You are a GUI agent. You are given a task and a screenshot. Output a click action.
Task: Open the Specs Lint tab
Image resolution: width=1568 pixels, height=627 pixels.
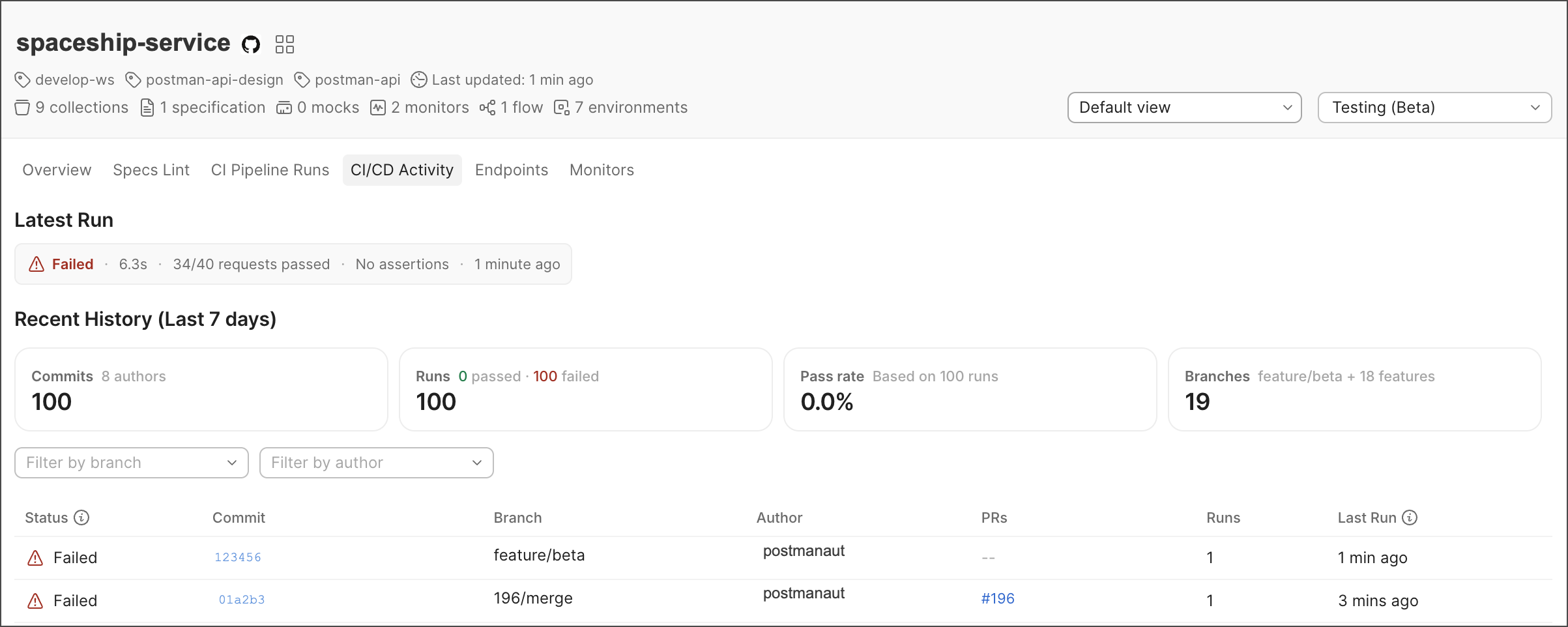(x=151, y=169)
